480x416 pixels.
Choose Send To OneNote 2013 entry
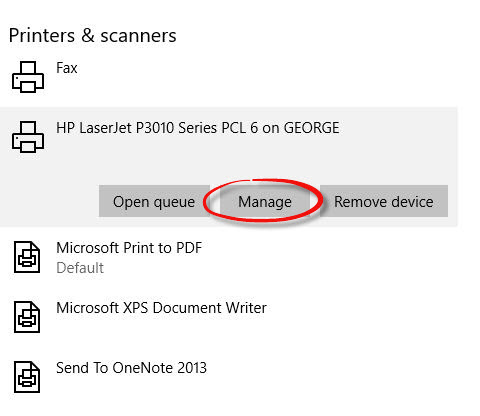click(131, 368)
